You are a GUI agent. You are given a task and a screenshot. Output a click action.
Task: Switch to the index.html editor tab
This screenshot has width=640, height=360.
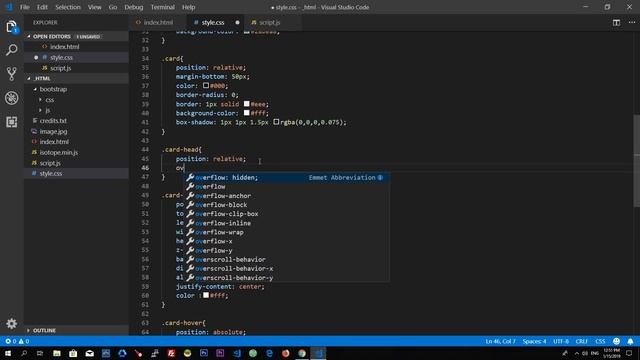click(x=158, y=22)
